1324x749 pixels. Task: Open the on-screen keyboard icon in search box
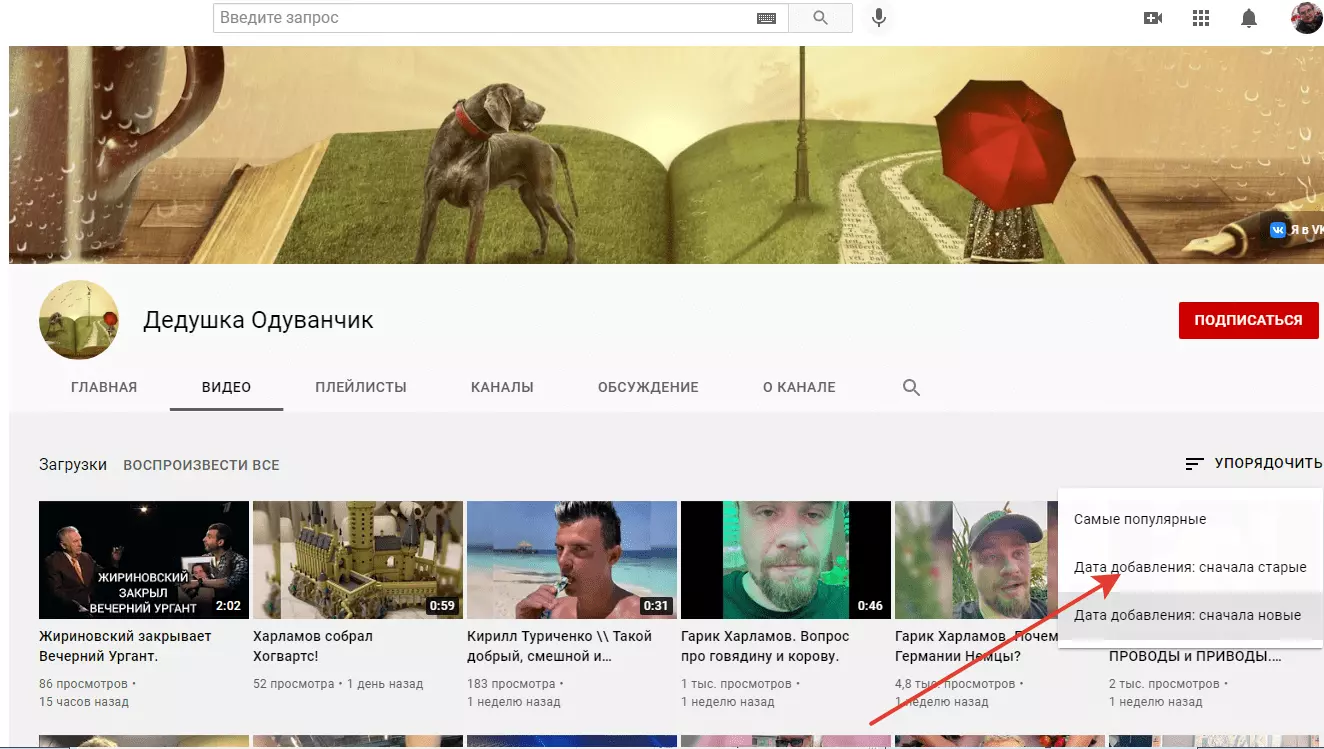tap(766, 18)
